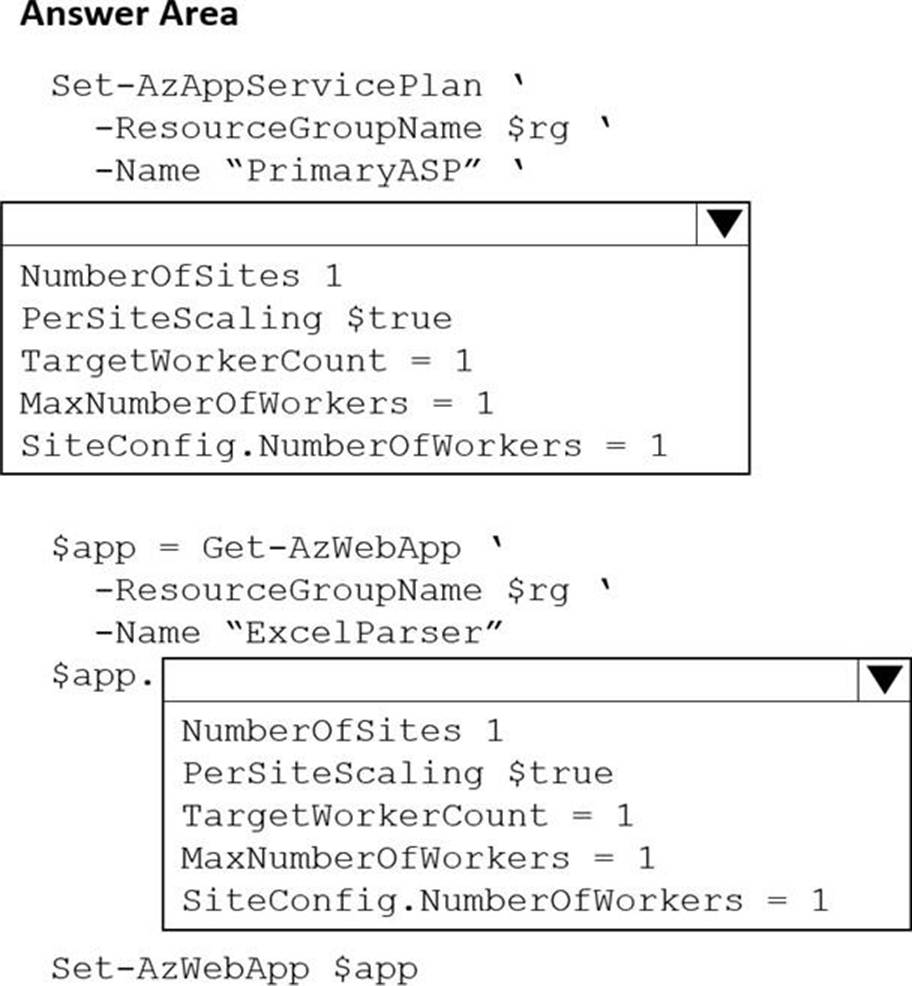
Task: Open the dropdown arrow under PrimaryASP line
Action: pyautogui.click(x=722, y=225)
